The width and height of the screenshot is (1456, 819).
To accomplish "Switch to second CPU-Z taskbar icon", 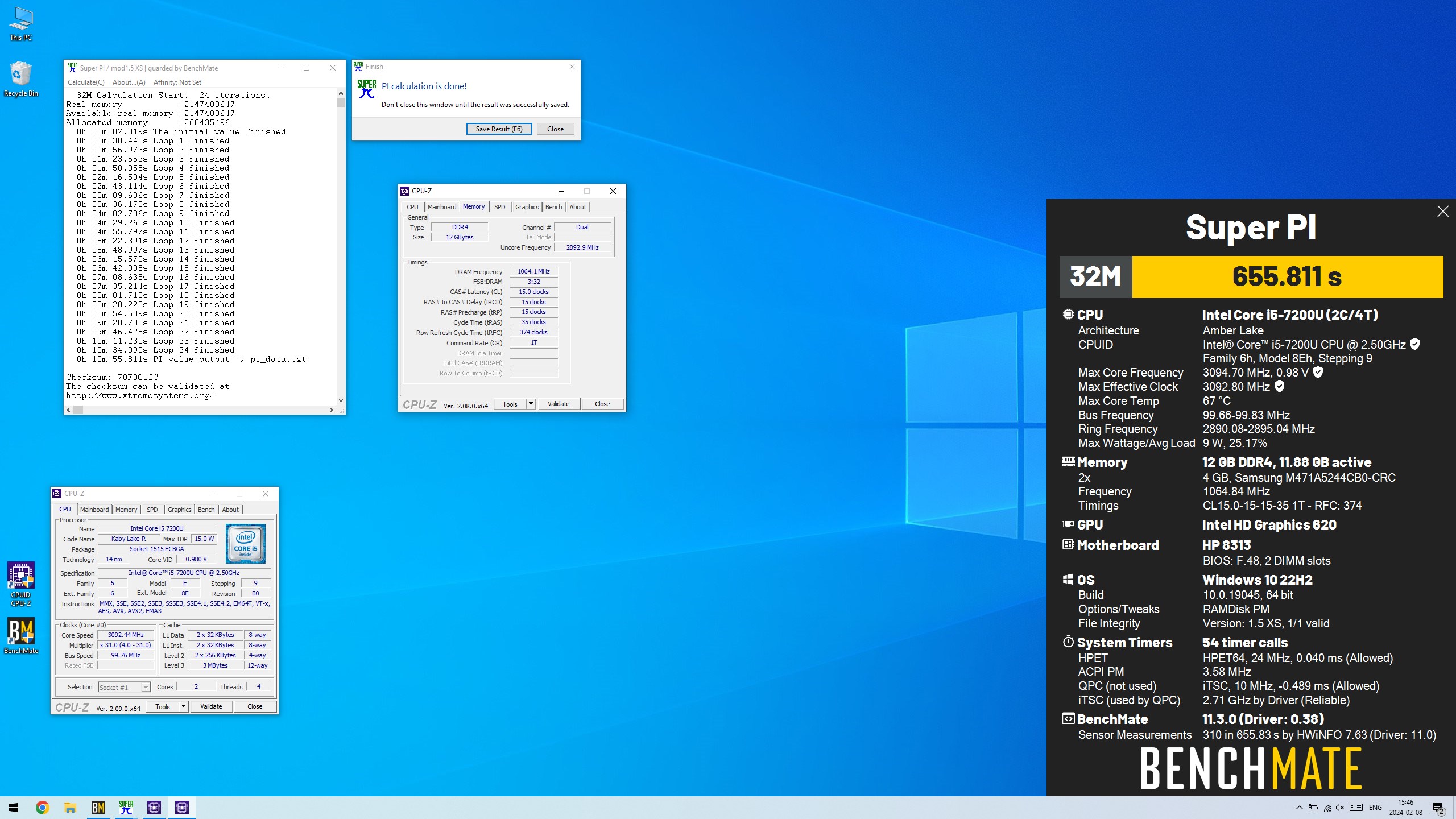I will (182, 808).
